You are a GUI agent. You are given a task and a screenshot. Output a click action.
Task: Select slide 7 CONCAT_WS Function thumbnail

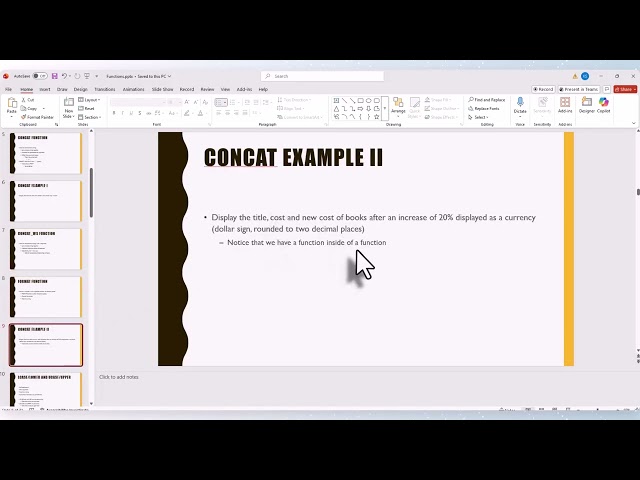[46, 249]
